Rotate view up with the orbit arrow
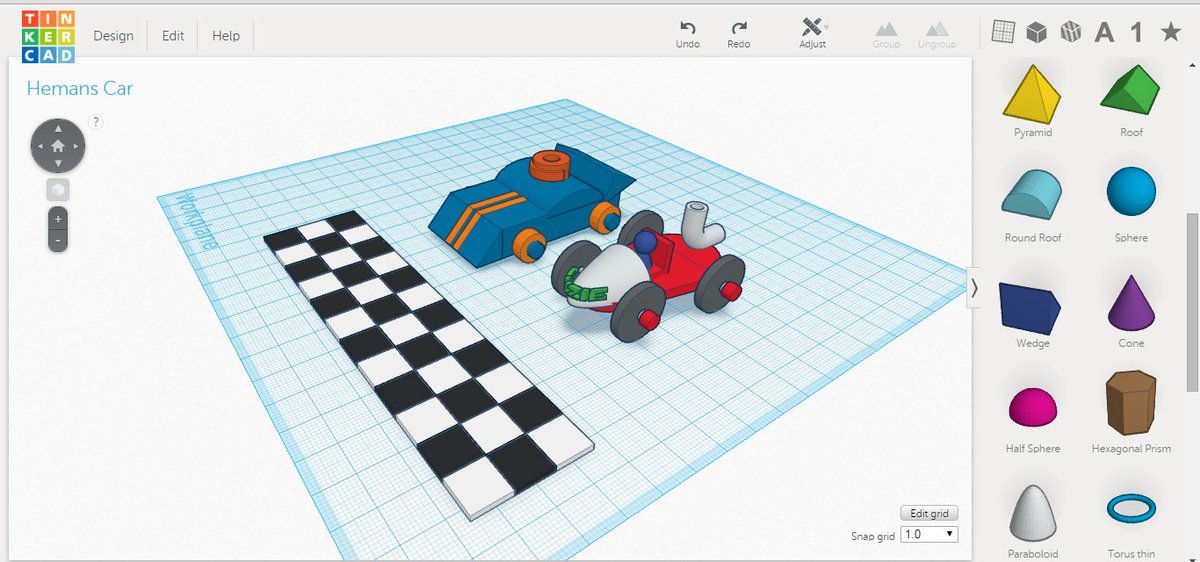Screen dimensions: 1200x562 58,128
